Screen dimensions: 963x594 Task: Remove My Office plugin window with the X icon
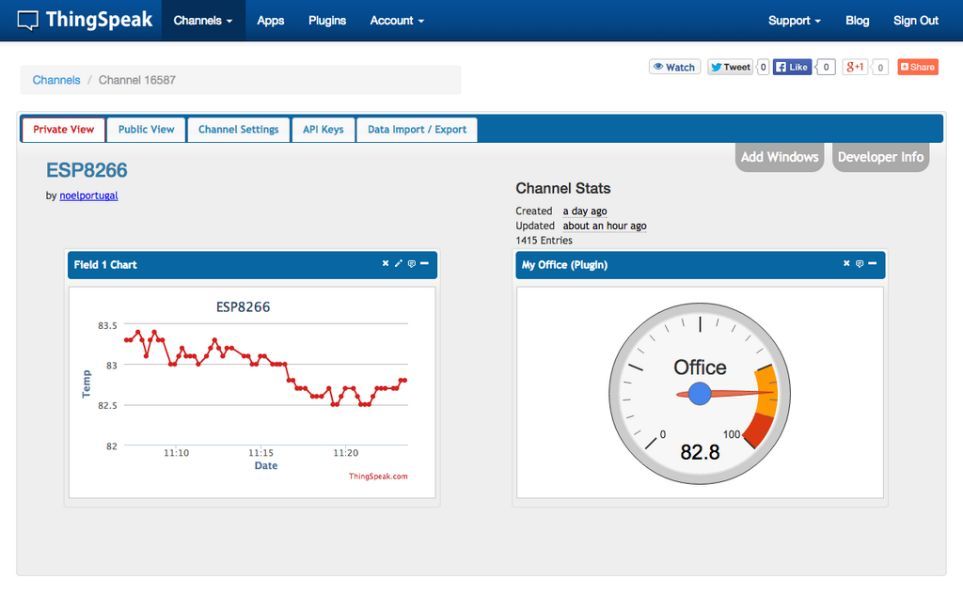click(x=846, y=263)
